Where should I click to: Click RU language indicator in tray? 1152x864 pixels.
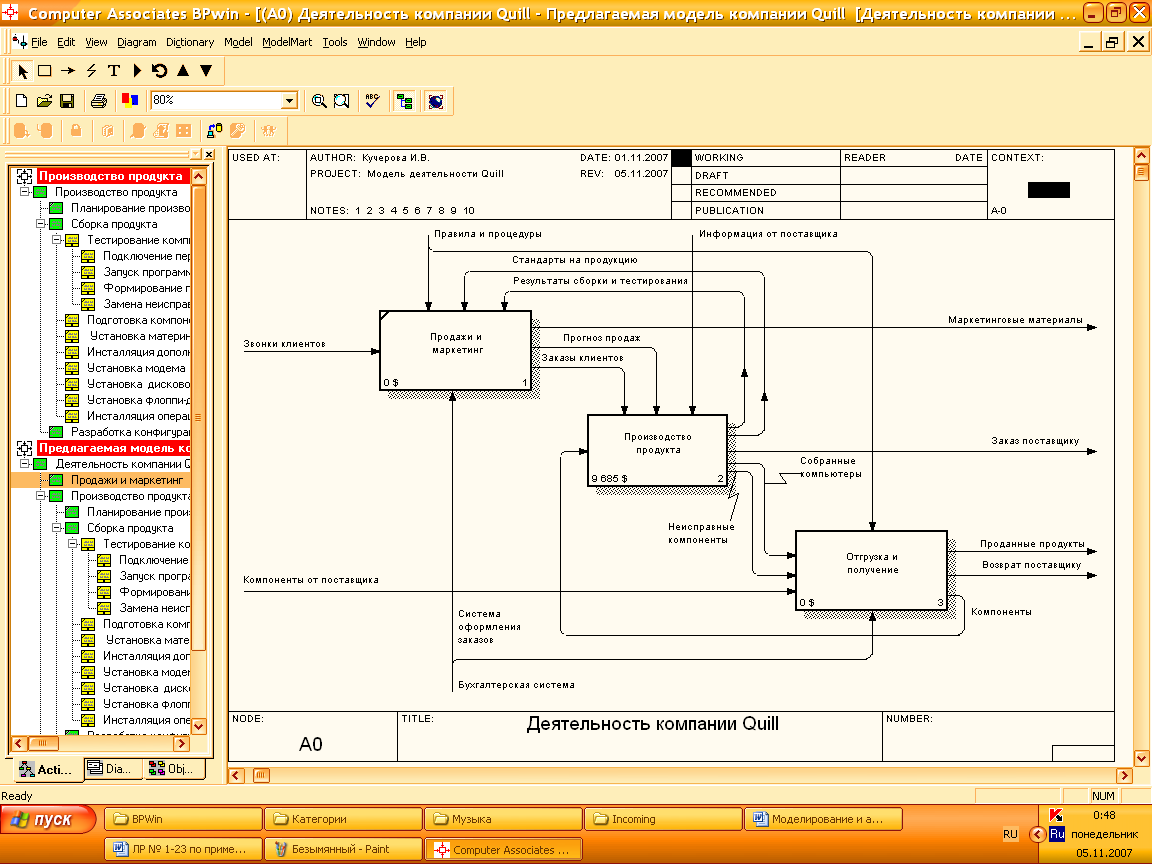pos(1010,835)
